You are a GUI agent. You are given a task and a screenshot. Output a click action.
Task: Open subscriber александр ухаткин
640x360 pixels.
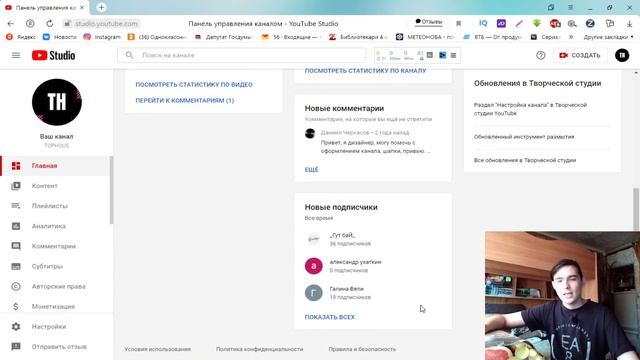(x=343, y=266)
